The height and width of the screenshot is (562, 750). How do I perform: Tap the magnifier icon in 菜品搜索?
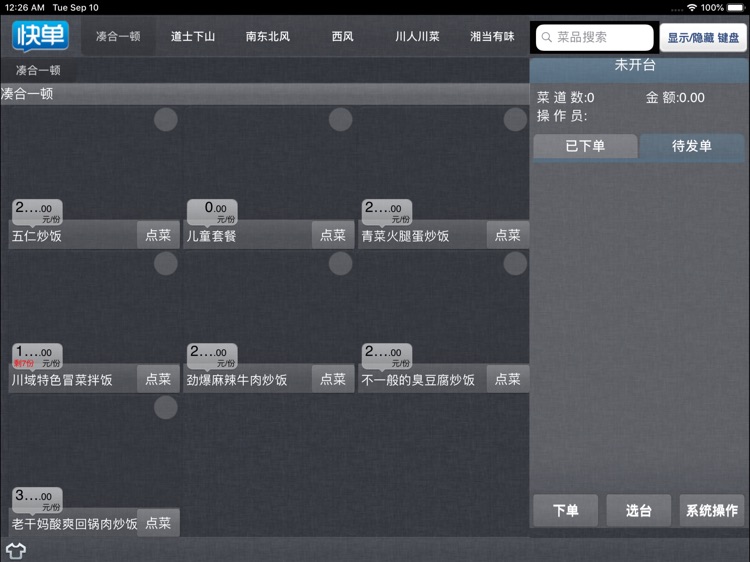(547, 37)
